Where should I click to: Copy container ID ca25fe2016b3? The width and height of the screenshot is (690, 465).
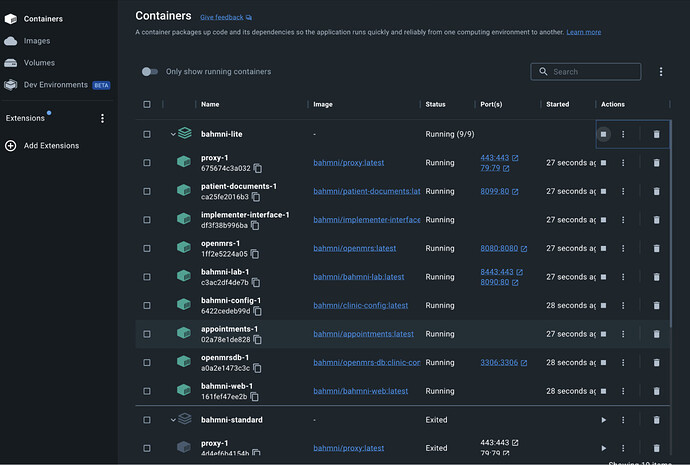click(256, 197)
